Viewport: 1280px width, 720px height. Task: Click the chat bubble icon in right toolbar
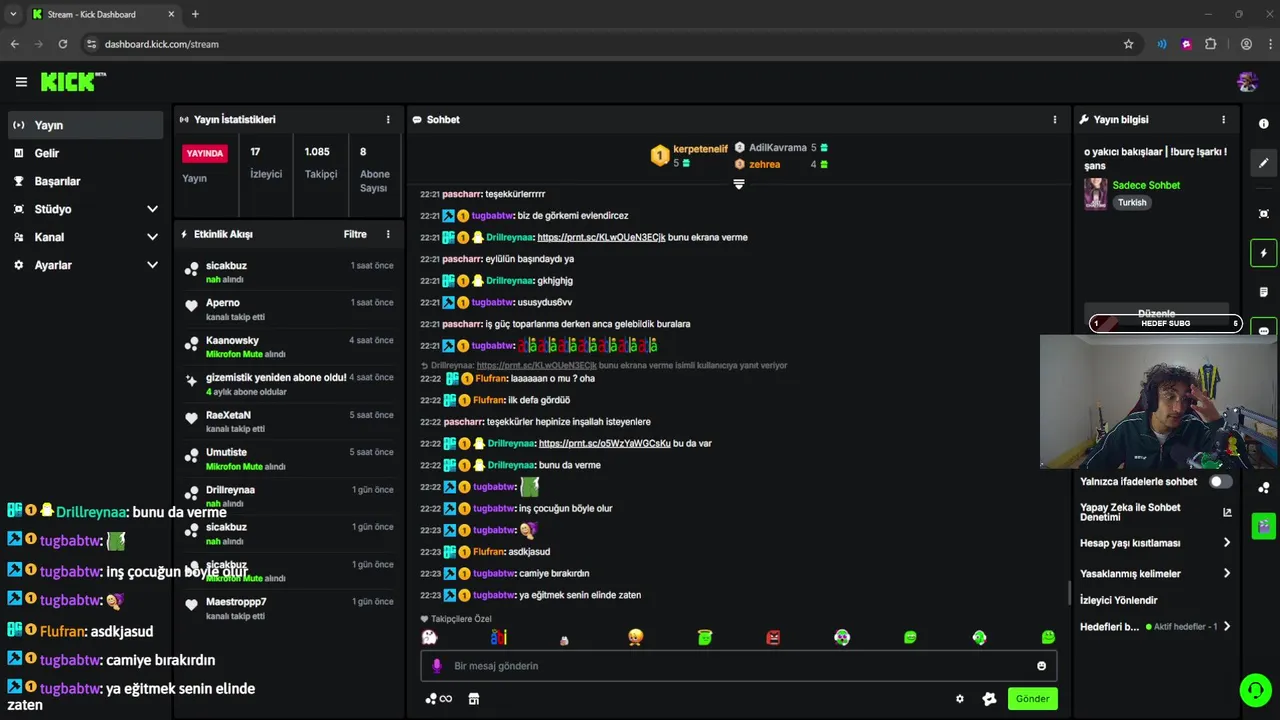[1264, 329]
